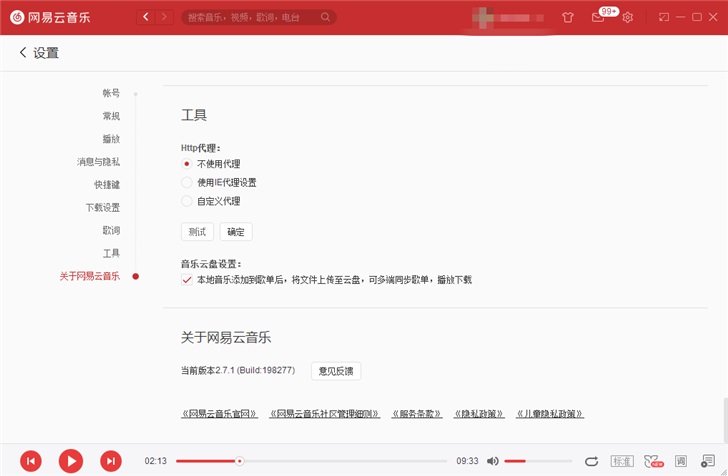Screen dimensions: 728x476
Task: Click the volume slider bar
Action: coord(538,461)
